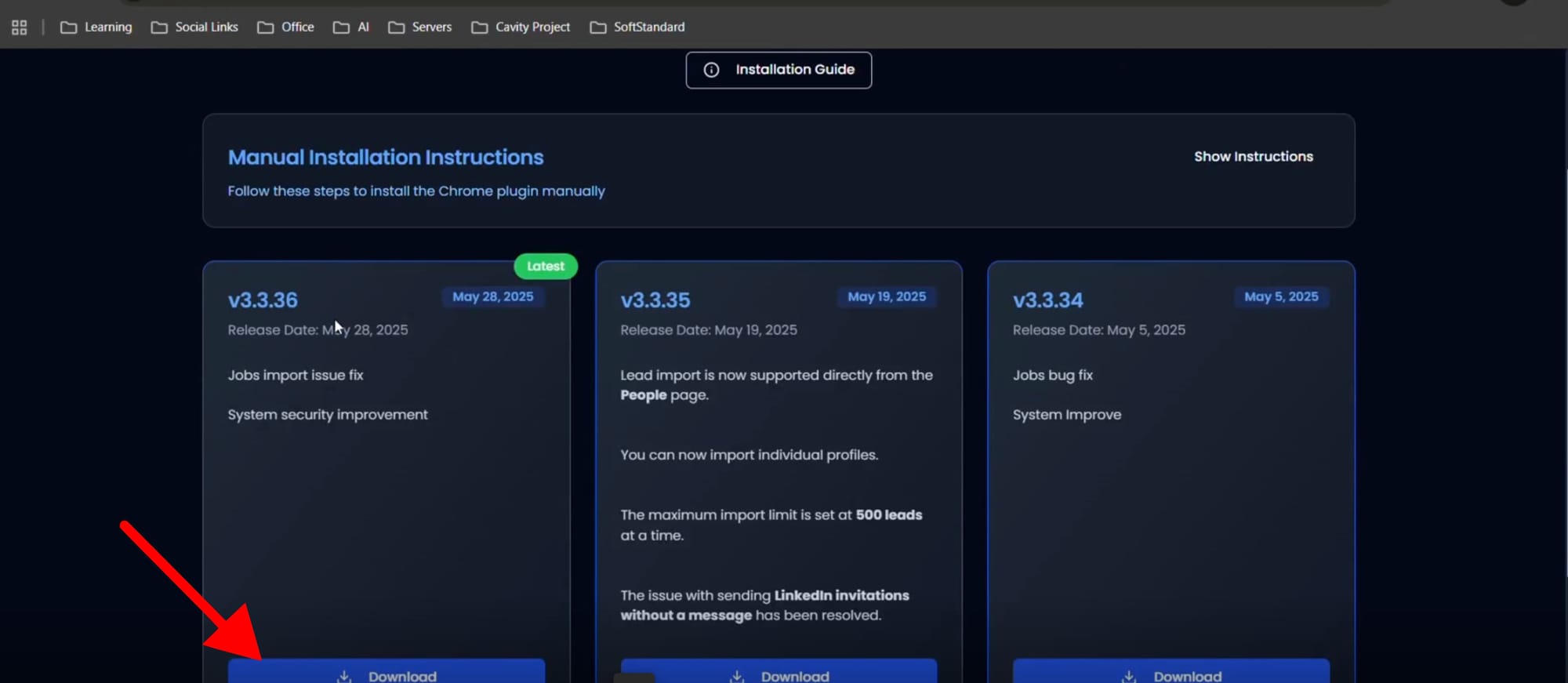1568x683 pixels.
Task: Click the 'Jobs import issue fix' note
Action: click(x=296, y=376)
